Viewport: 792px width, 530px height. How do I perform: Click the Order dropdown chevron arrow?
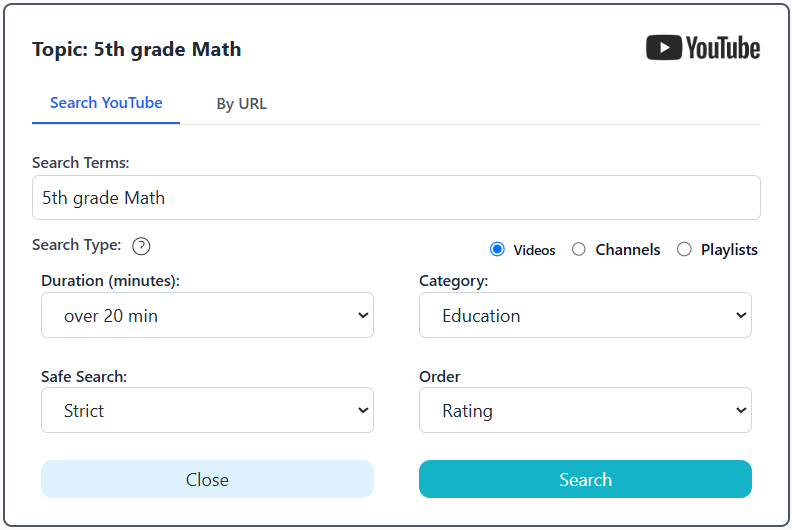click(x=740, y=410)
